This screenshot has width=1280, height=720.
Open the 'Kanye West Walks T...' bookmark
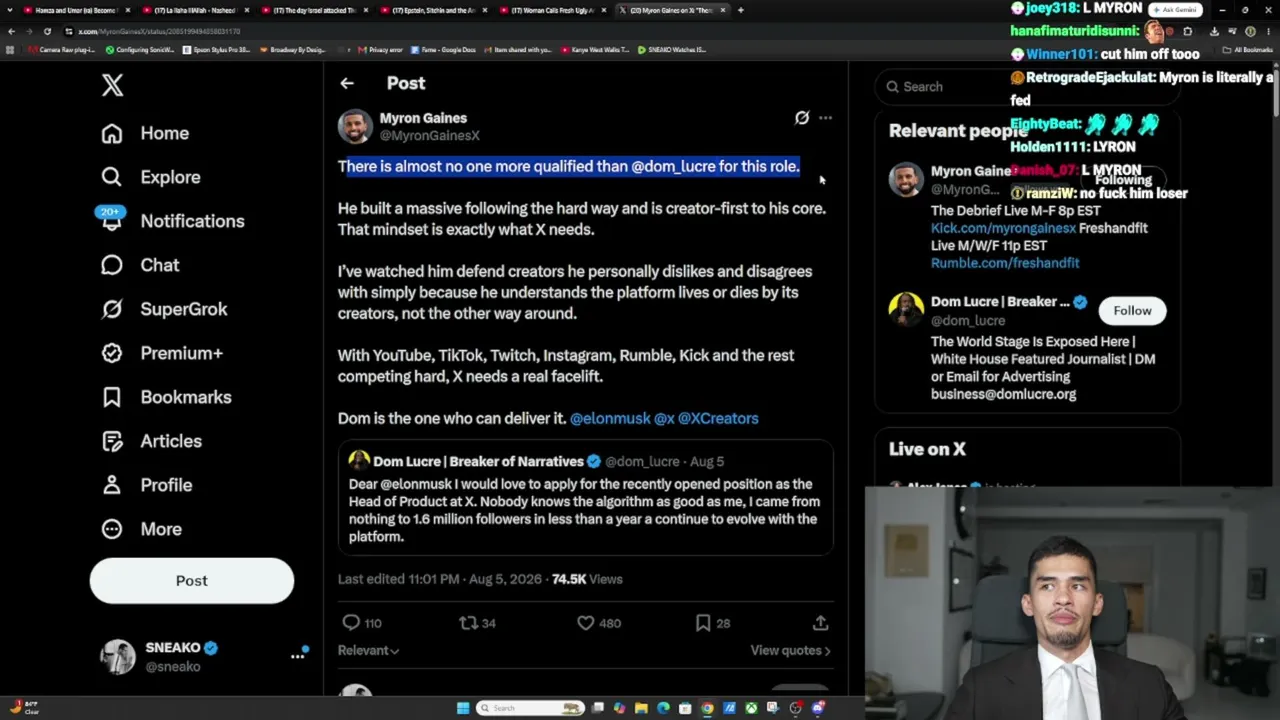pyautogui.click(x=595, y=49)
